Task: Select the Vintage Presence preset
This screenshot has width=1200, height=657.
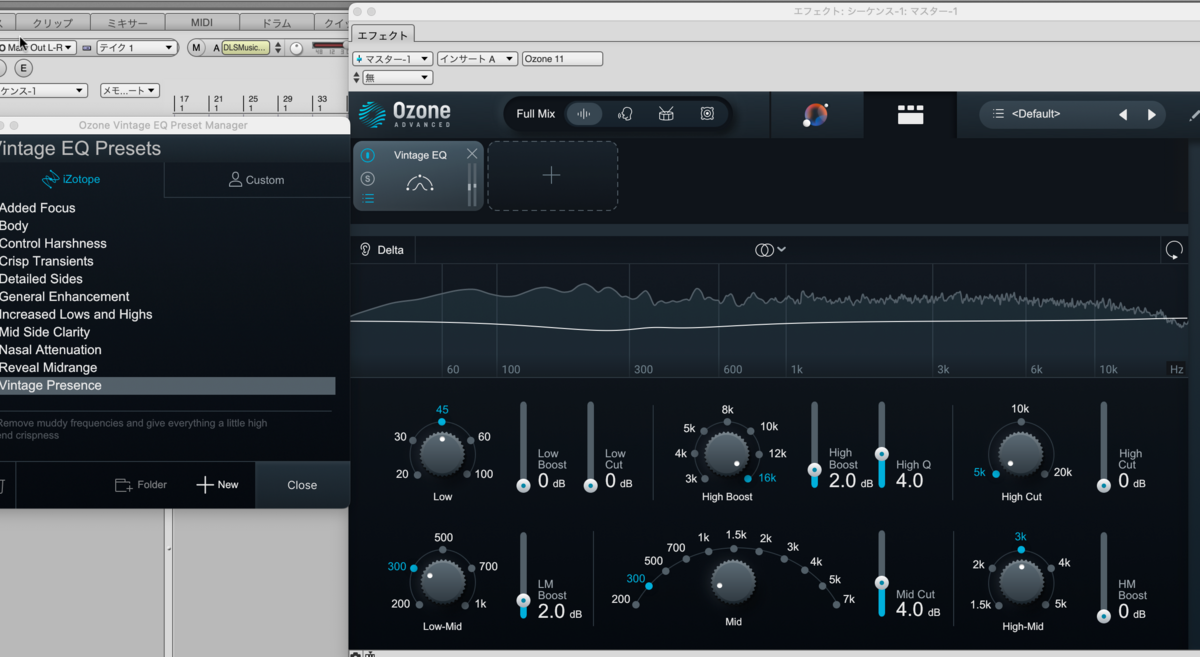Action: 167,386
